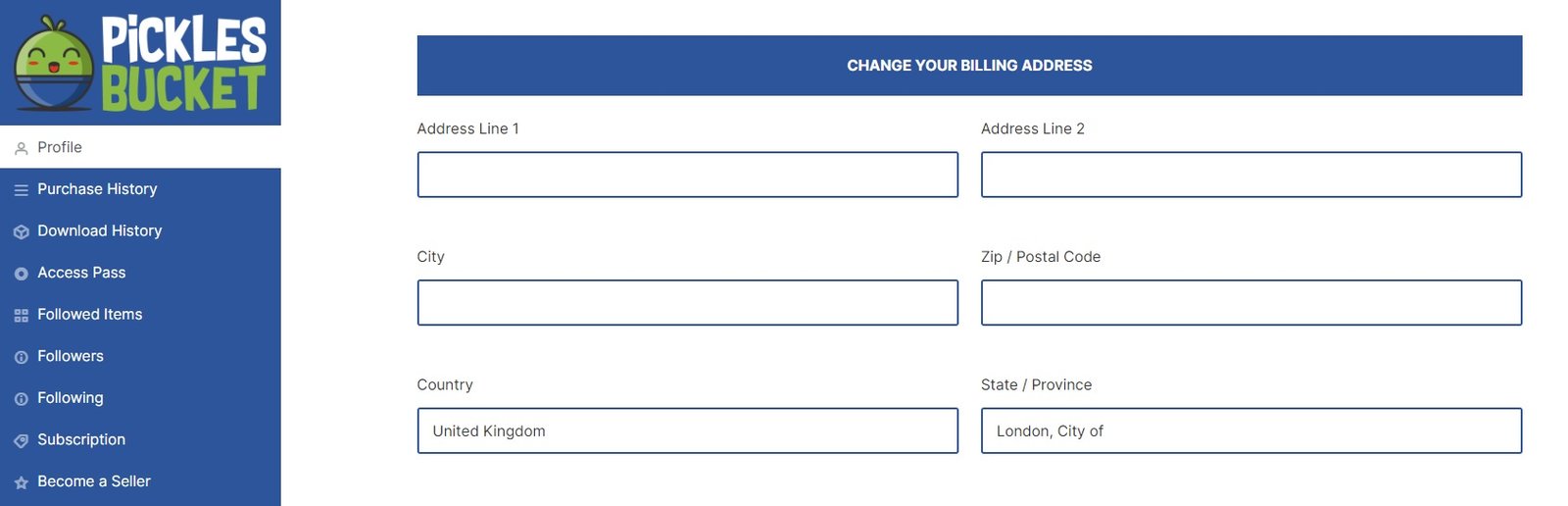Select the City input field
Image resolution: width=1568 pixels, height=506 pixels.
[687, 303]
